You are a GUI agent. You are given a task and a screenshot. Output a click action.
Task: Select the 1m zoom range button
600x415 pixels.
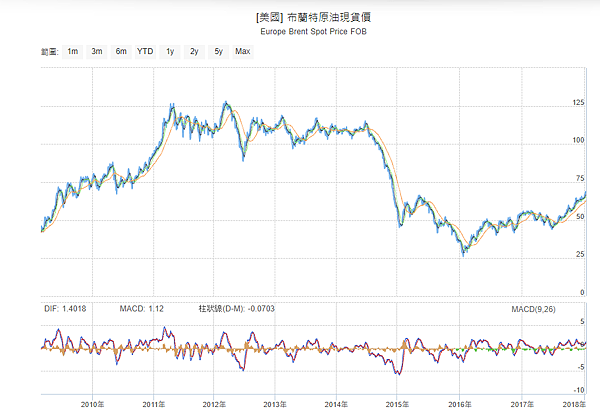pos(73,50)
